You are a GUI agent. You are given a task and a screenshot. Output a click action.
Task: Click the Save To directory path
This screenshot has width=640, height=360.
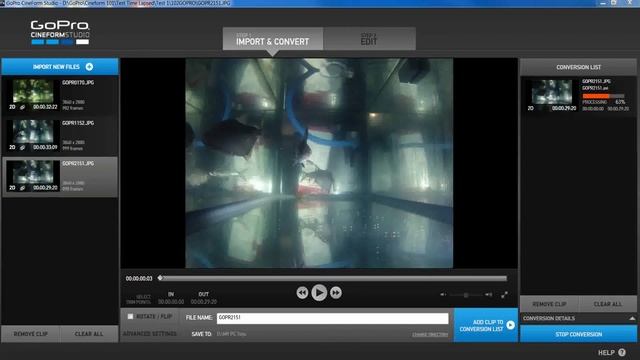click(231, 334)
